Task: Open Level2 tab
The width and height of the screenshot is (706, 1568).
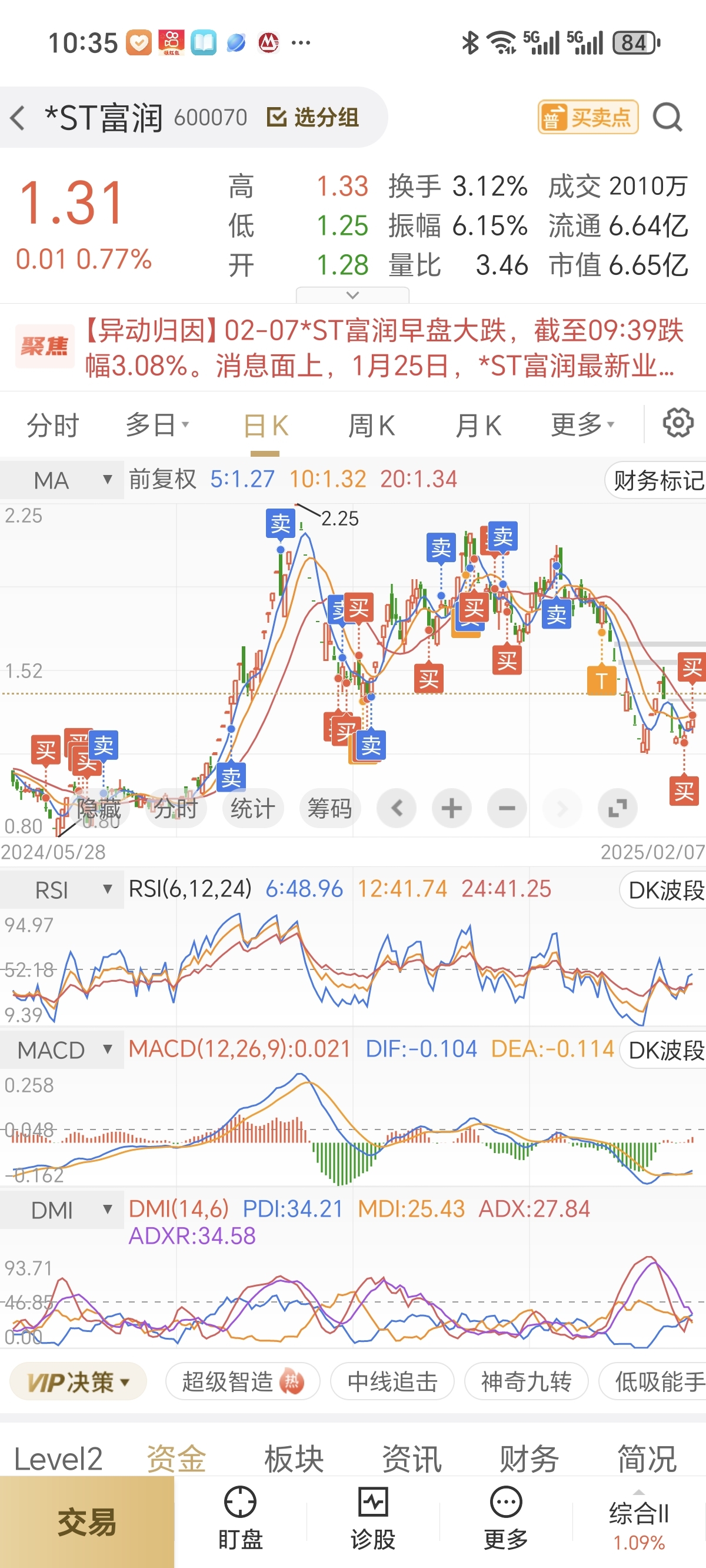Action: coord(58,1459)
